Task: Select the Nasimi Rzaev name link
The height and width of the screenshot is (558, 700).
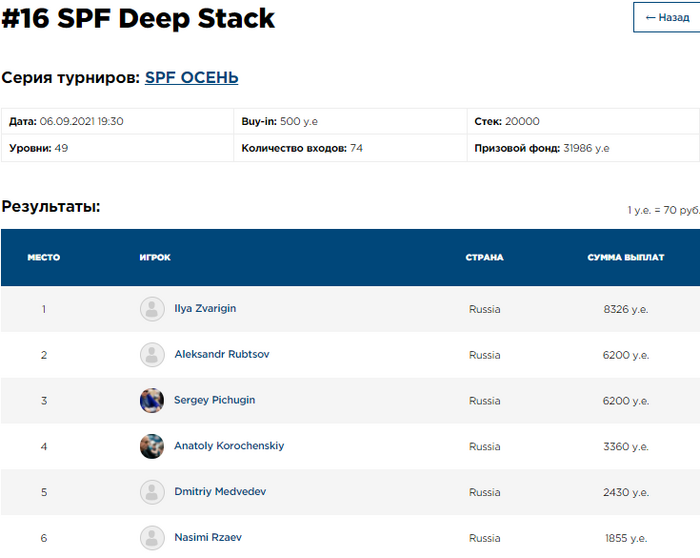Action: click(208, 538)
